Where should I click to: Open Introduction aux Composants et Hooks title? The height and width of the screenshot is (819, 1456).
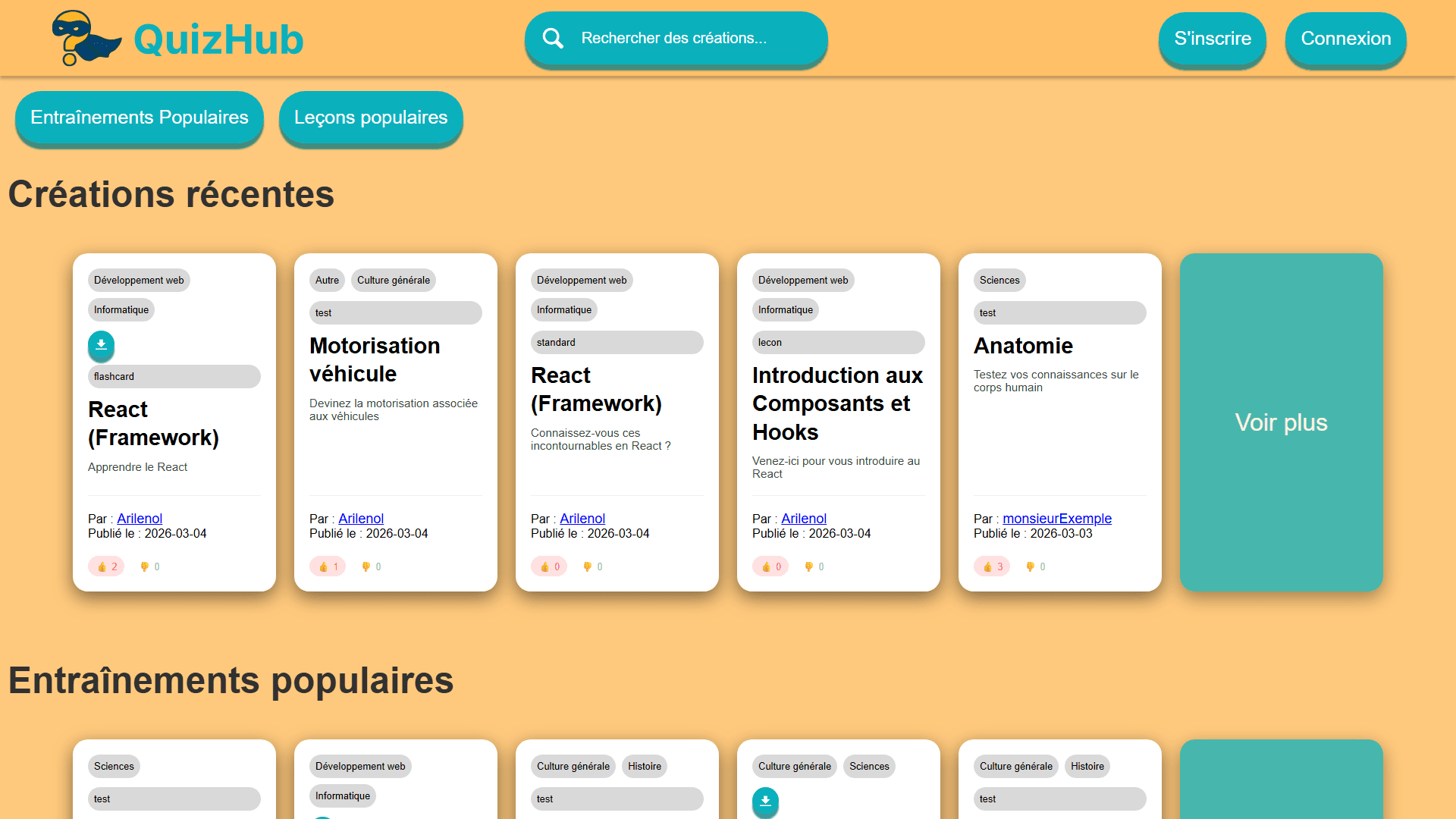point(837,403)
